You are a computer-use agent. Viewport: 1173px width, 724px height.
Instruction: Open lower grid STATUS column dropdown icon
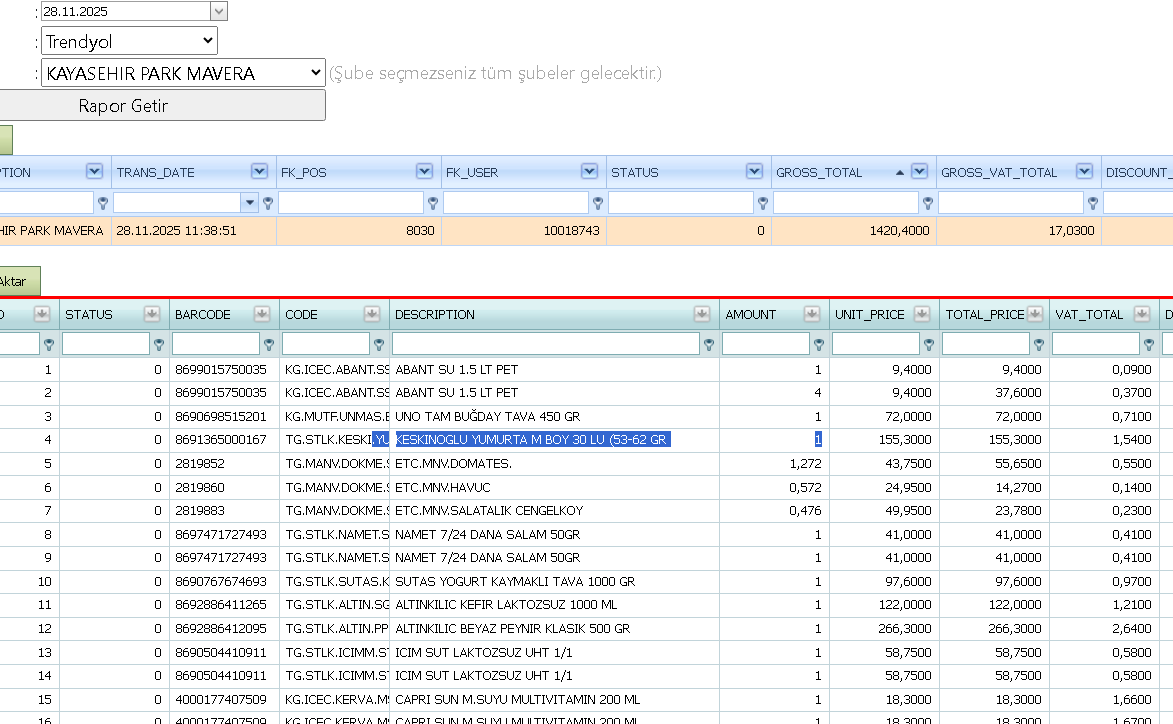152,314
